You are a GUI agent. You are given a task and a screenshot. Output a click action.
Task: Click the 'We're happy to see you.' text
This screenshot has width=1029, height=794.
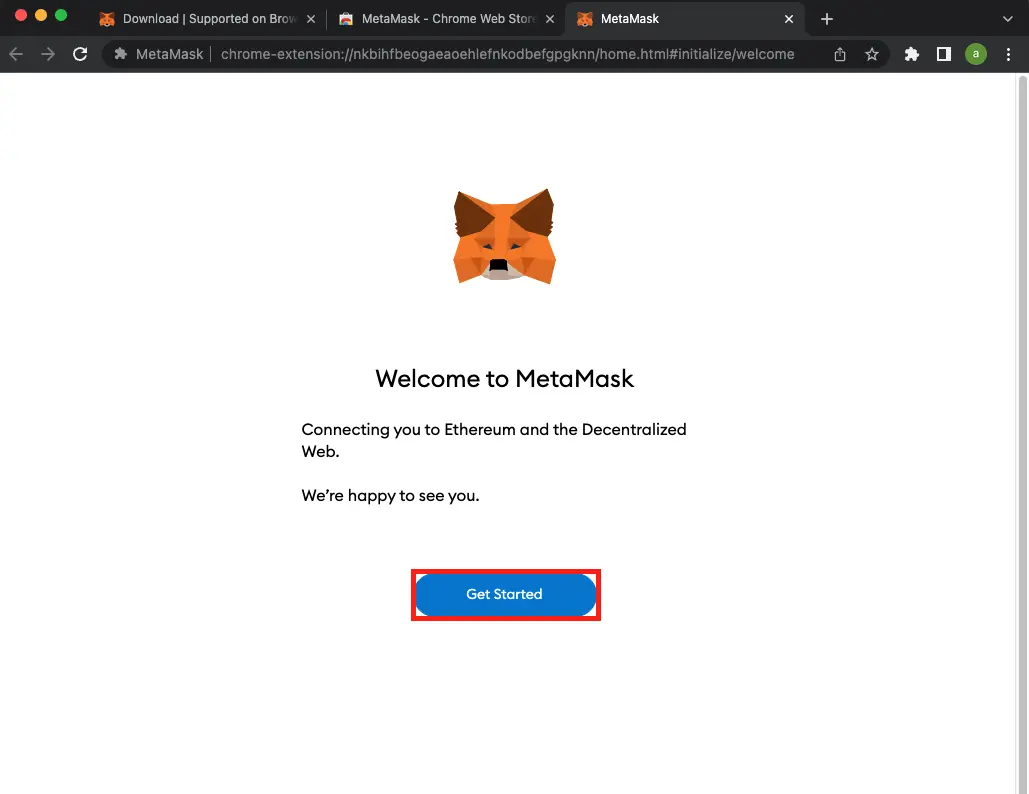[x=390, y=495]
